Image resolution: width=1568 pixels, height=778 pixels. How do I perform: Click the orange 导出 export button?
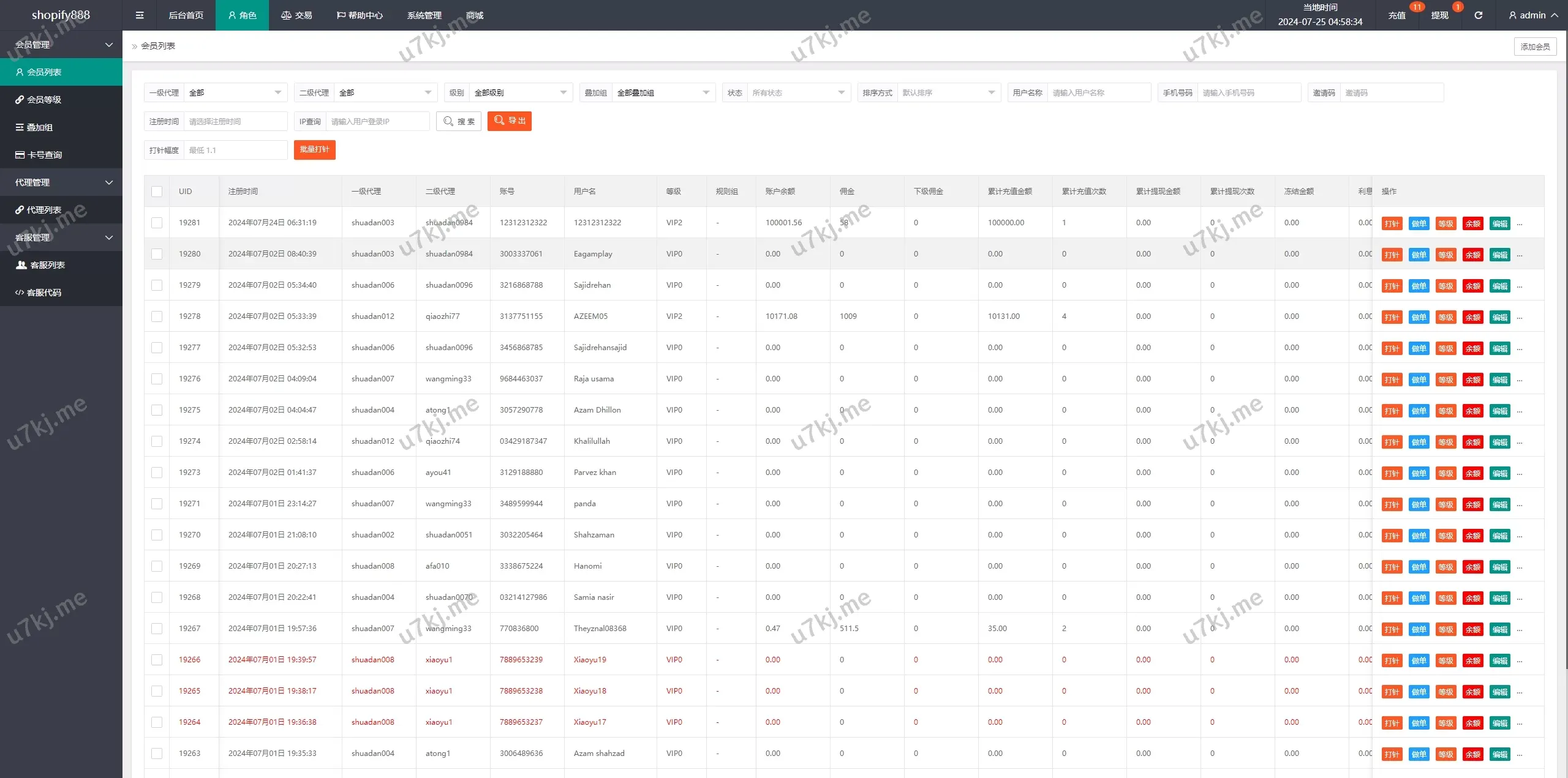509,121
